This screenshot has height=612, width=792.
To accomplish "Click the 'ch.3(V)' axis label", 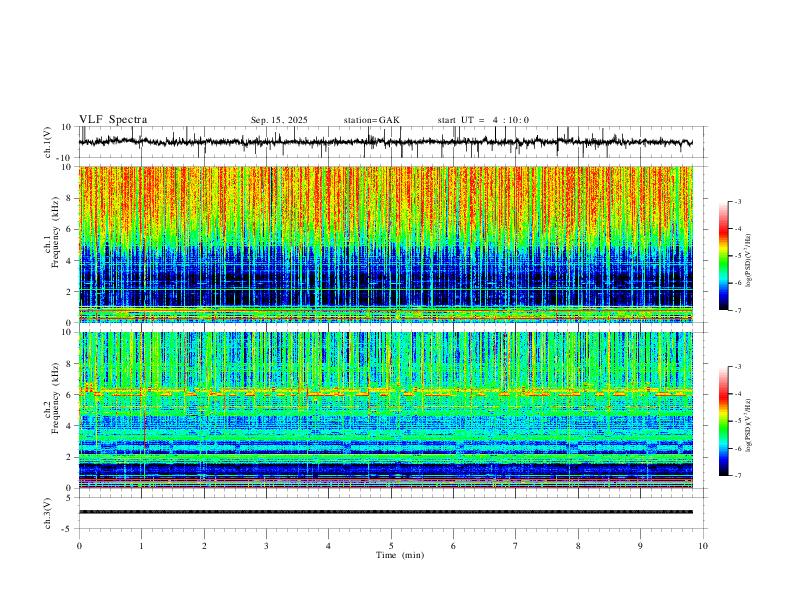I will pyautogui.click(x=48, y=513).
